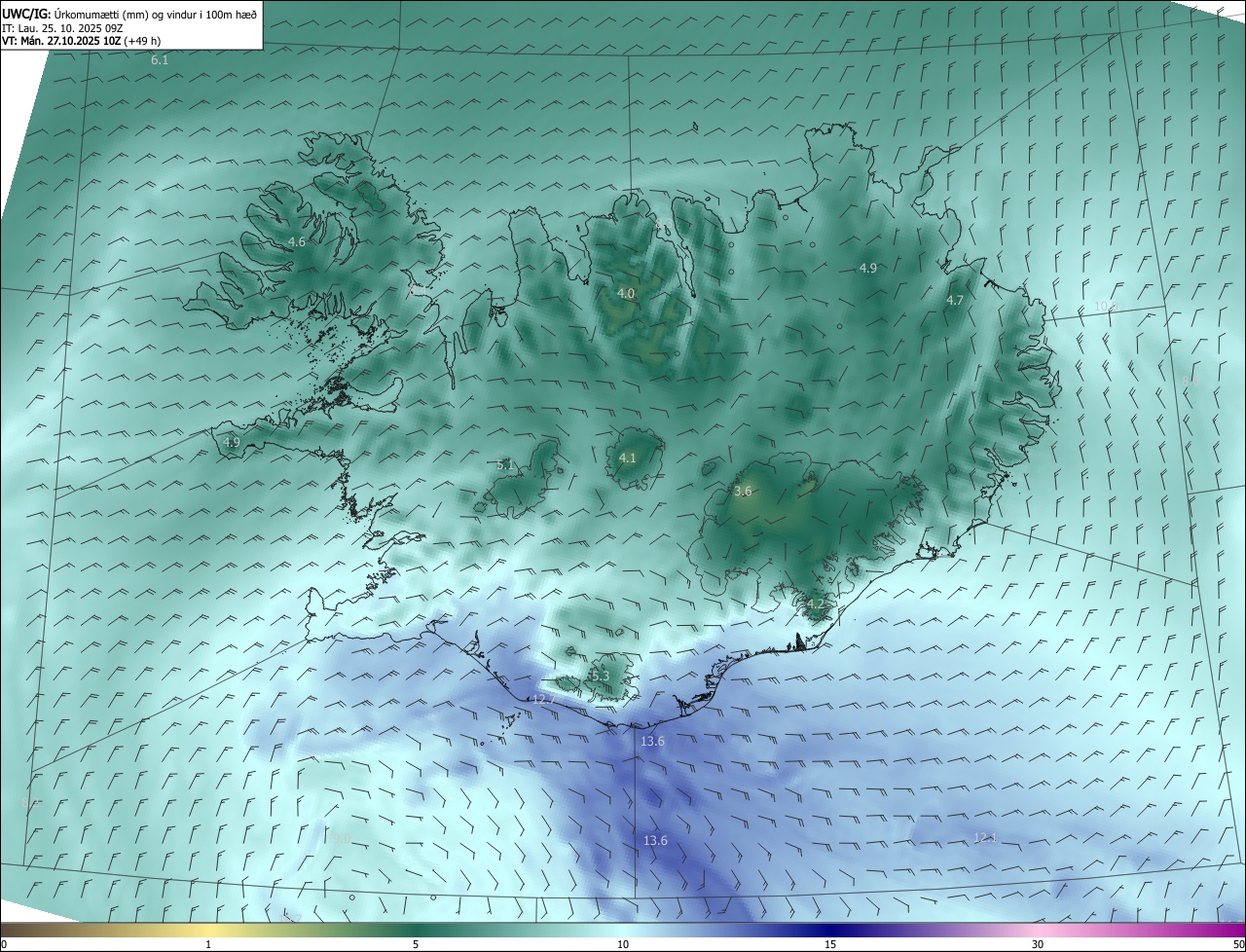Click the title 'UWC/IG: Úrkomumætti (mm) og vindur'

coord(129,13)
